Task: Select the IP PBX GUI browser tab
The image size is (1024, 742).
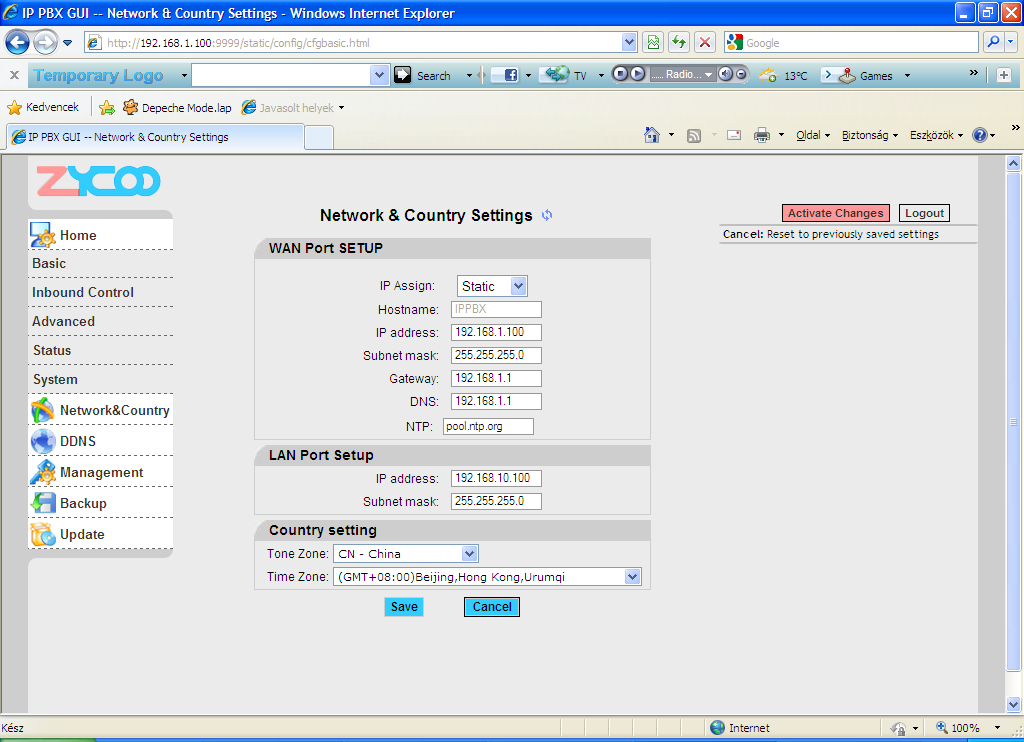Action: (155, 137)
